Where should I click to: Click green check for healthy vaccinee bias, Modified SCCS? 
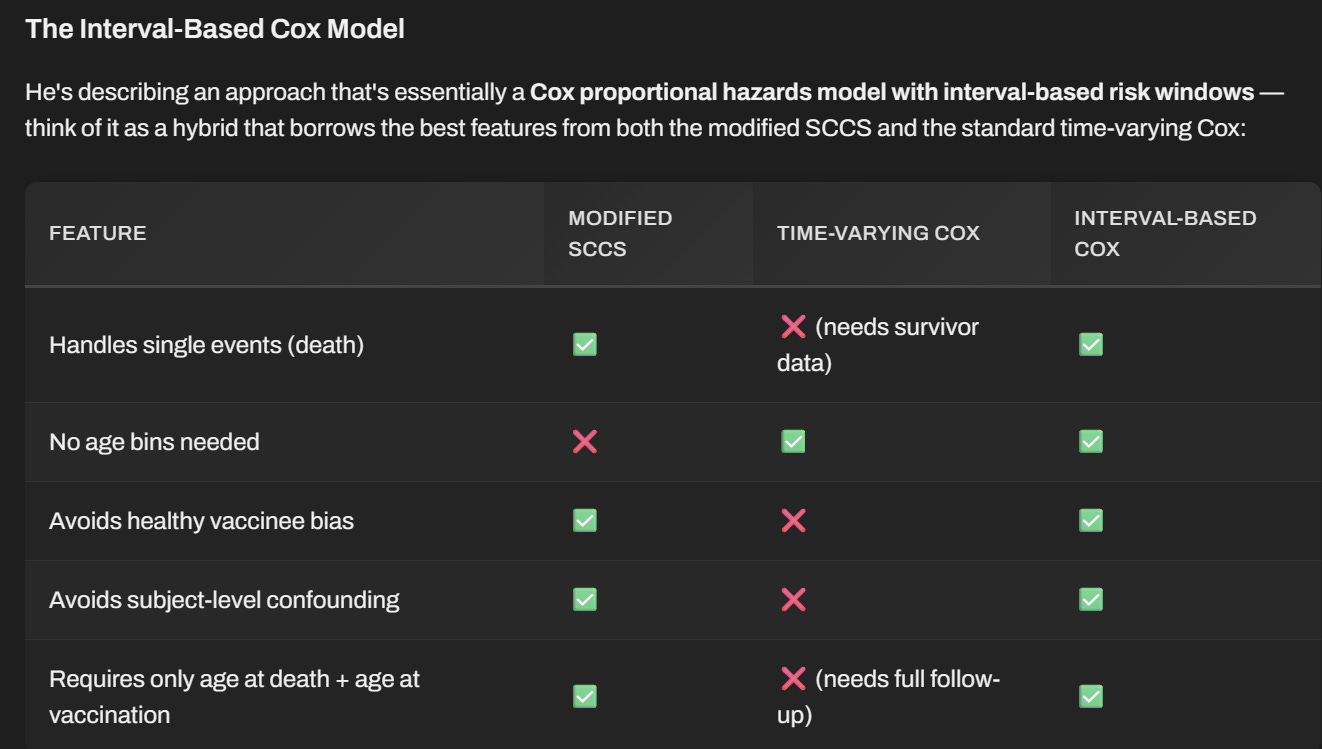[x=585, y=520]
